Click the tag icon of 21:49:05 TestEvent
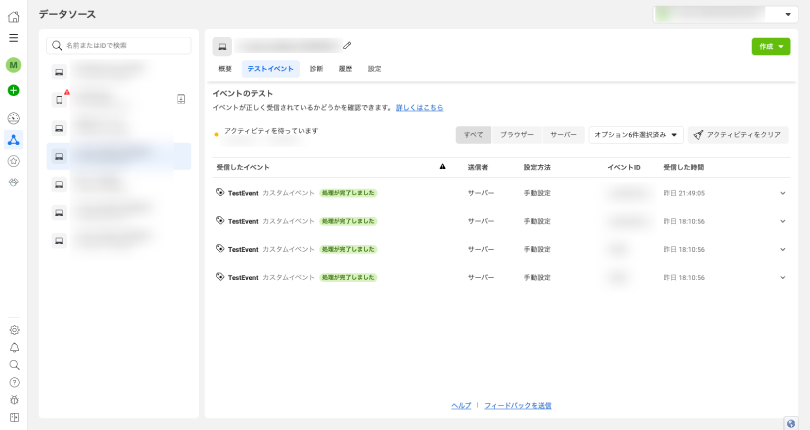810x430 pixels. 220,192
